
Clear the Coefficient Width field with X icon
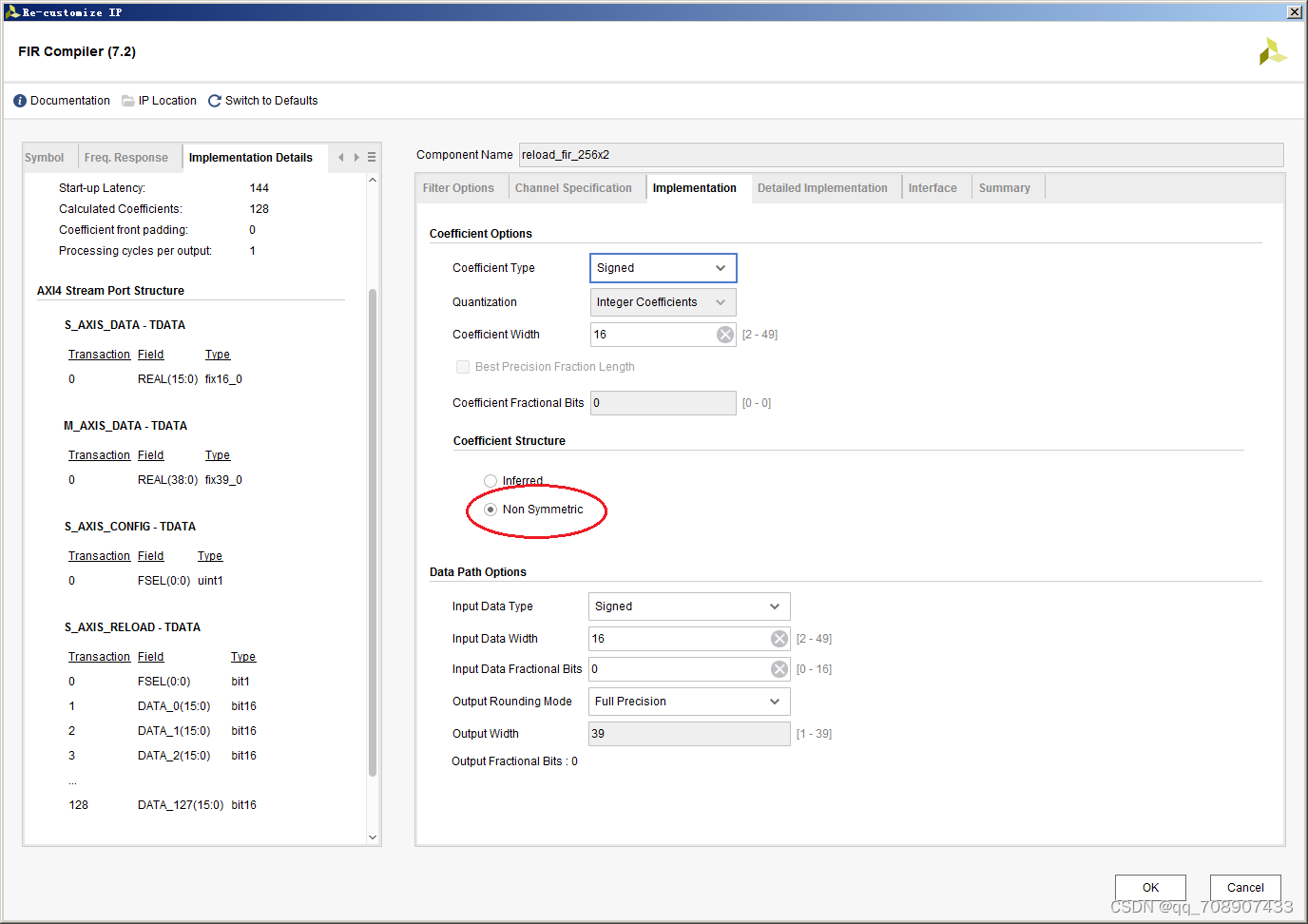coord(725,335)
